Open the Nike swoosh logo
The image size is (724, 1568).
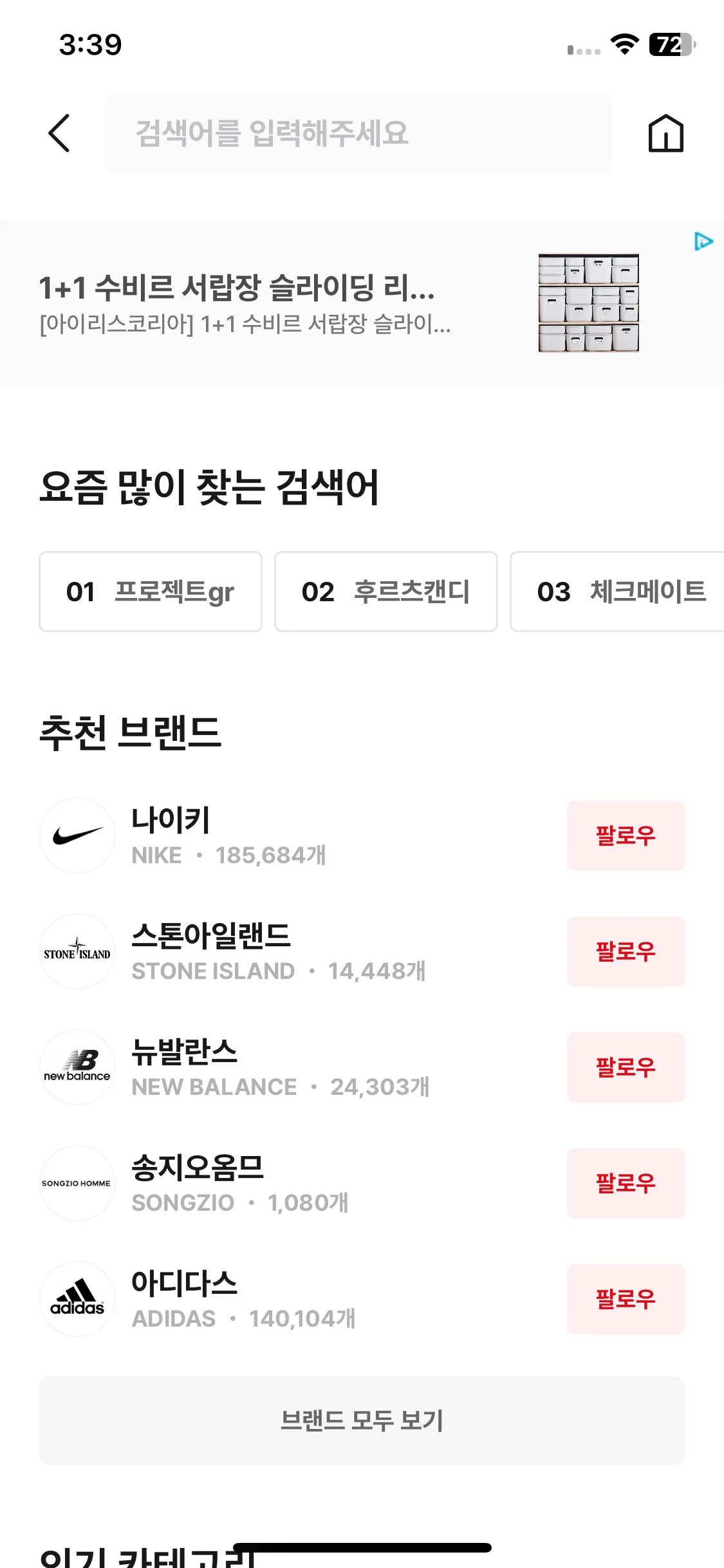pos(77,835)
